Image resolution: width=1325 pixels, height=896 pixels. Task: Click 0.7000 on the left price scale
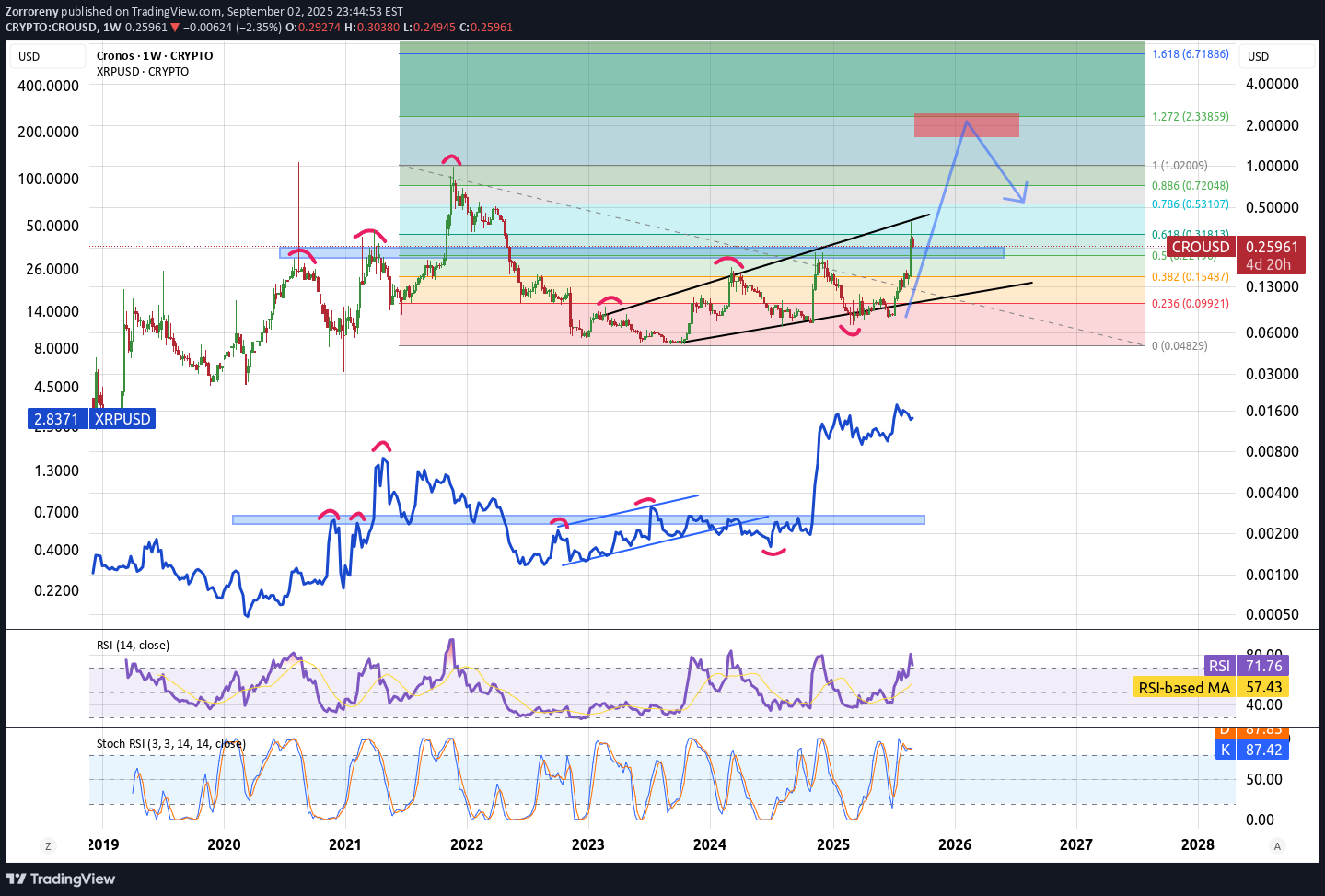tap(56, 512)
